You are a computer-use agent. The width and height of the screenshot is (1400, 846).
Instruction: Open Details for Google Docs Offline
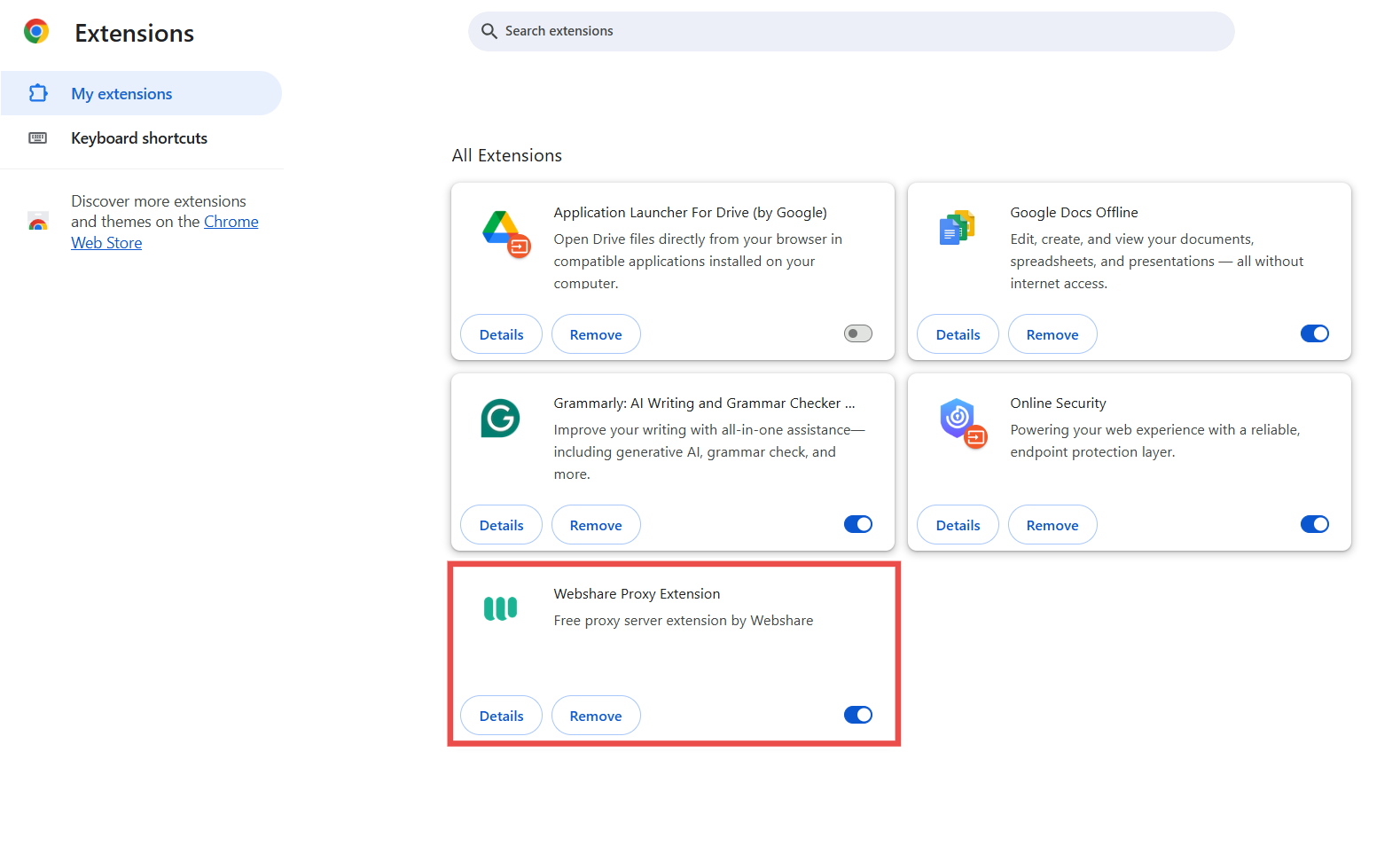click(958, 334)
